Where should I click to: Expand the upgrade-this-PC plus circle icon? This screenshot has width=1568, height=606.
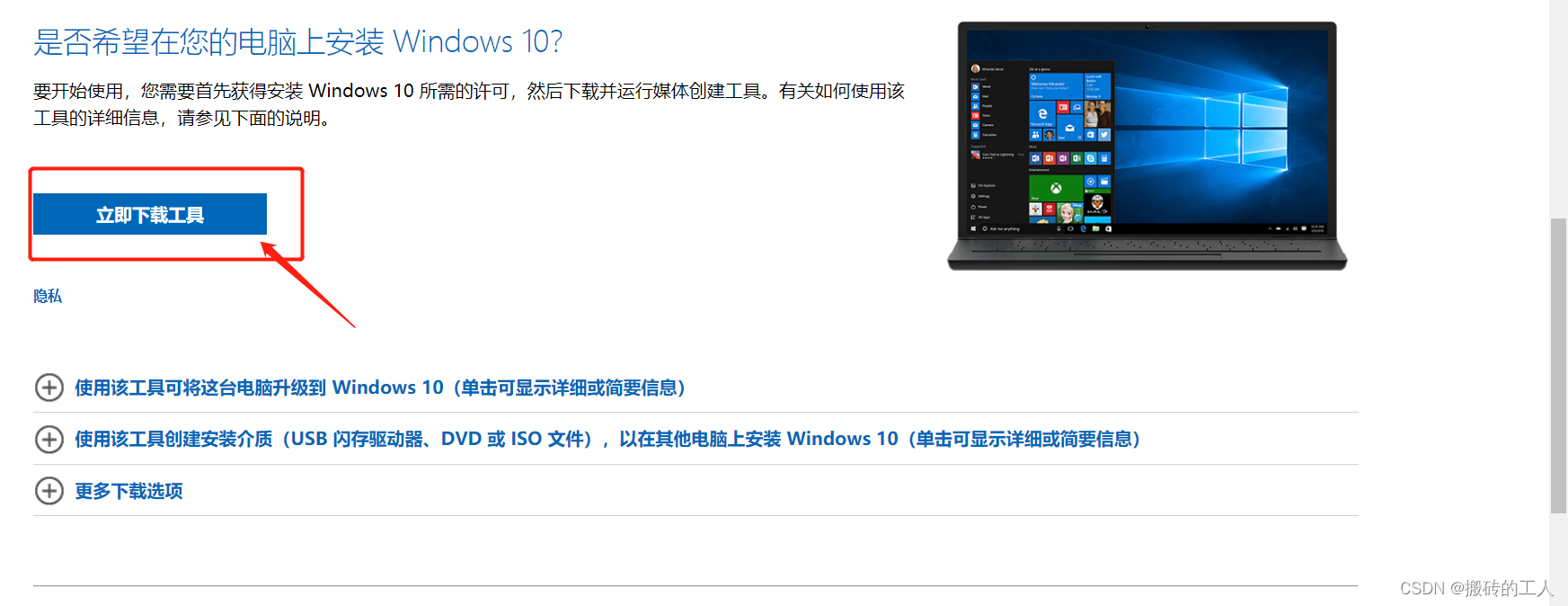[x=49, y=388]
